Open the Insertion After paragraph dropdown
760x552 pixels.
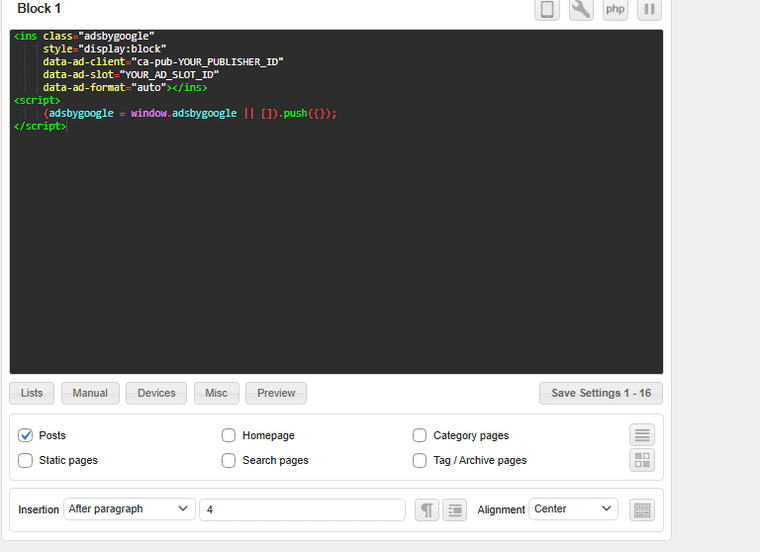click(x=129, y=509)
